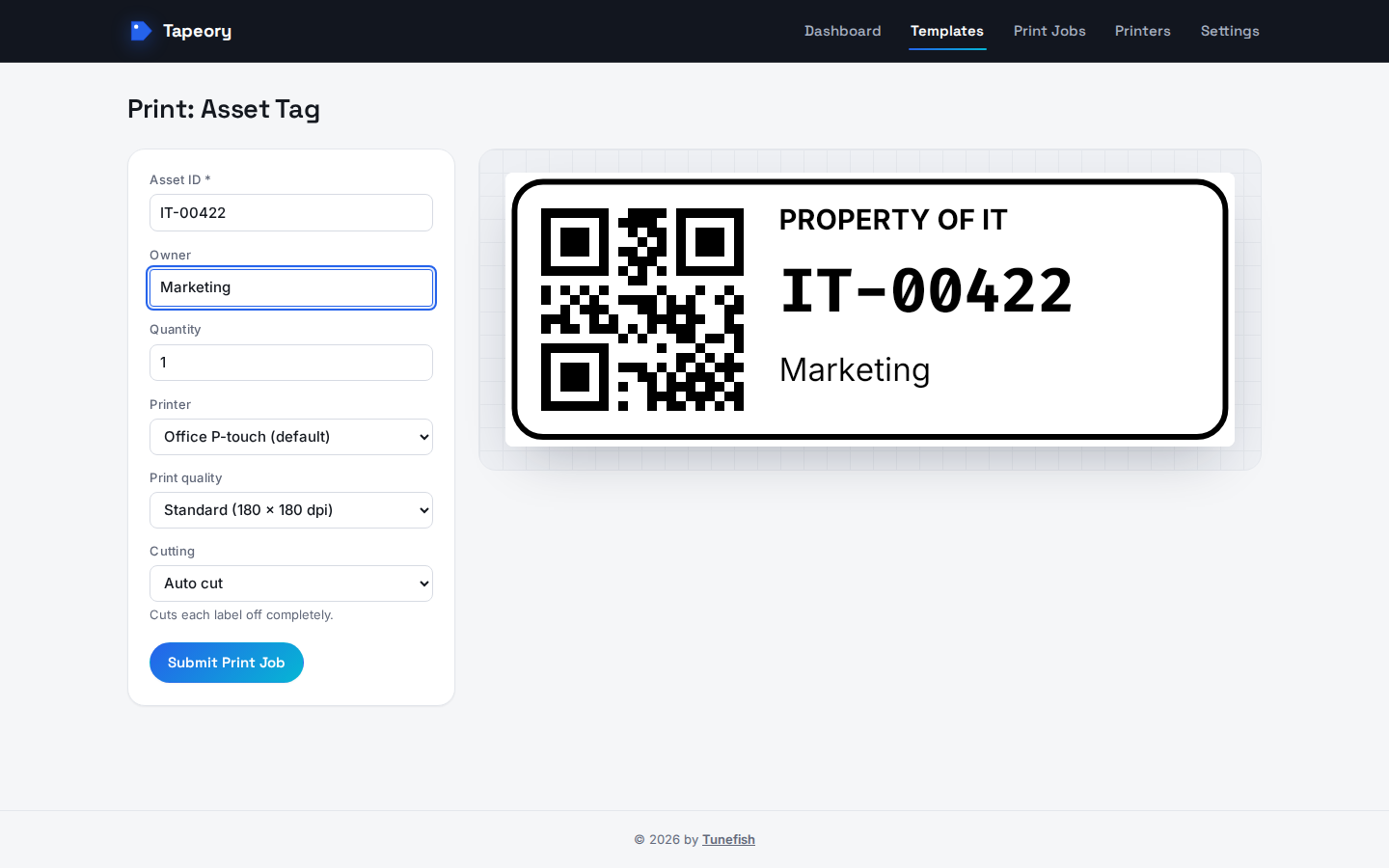
Task: Go to the Templates tab
Action: pos(947,31)
